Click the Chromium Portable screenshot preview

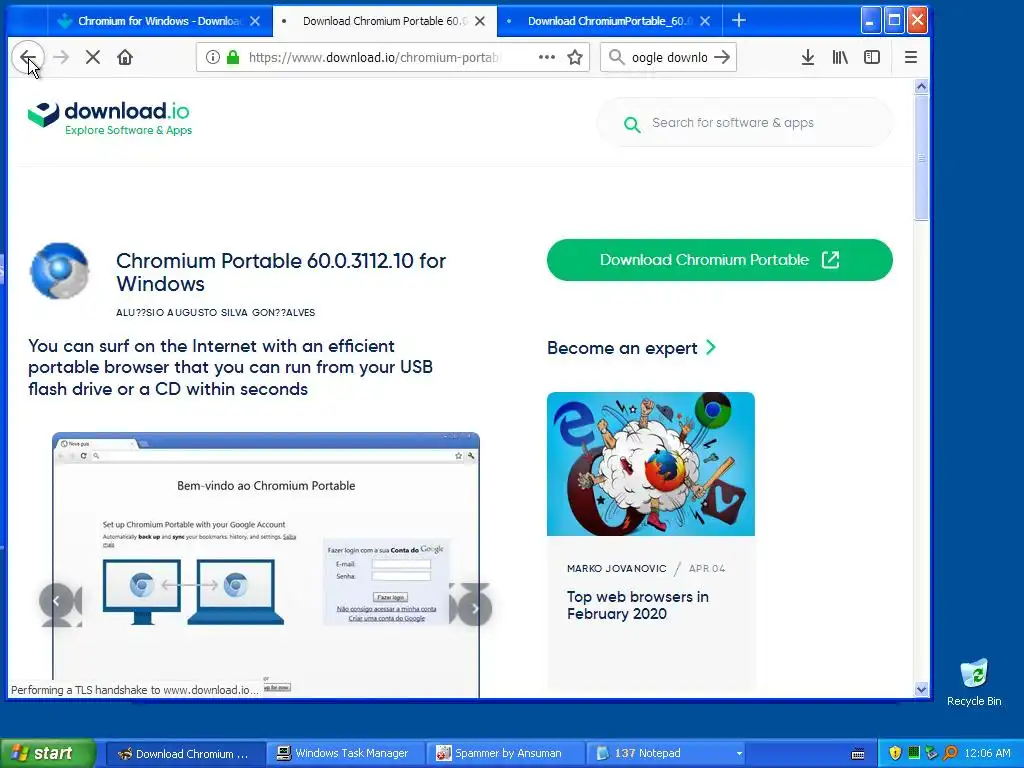[266, 565]
